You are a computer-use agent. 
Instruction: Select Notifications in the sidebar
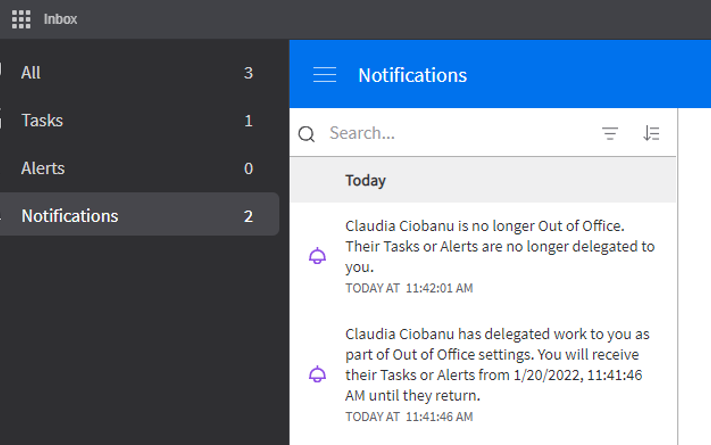coord(70,215)
